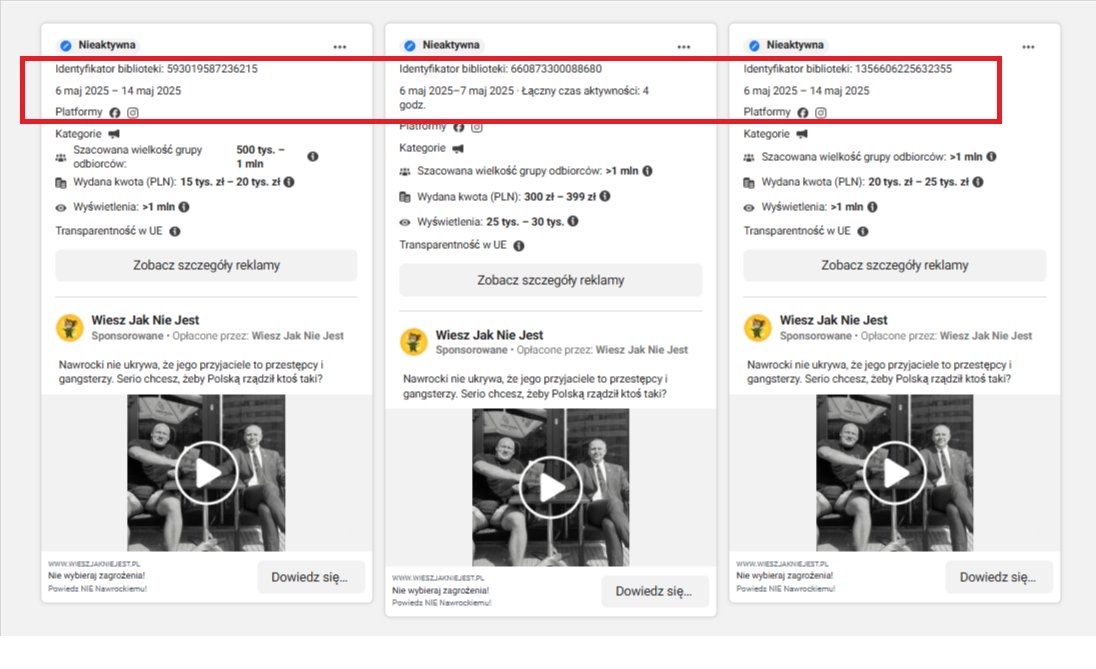
Task: Open info icon beside '300 zł – 399 zł'
Action: [x=605, y=196]
